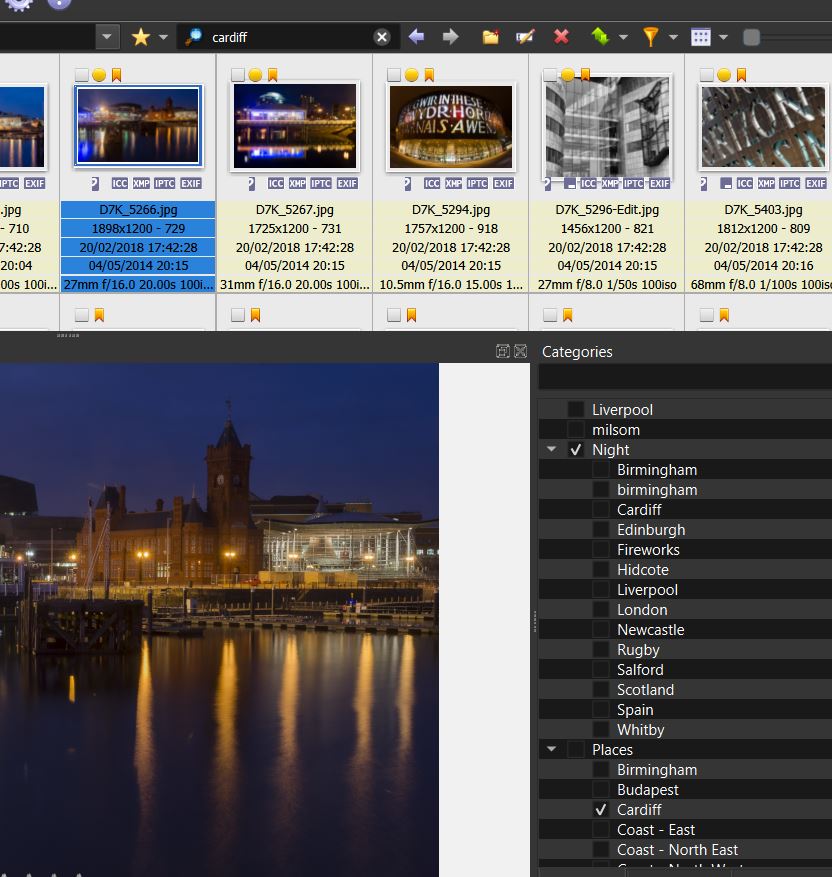Select the Fireworks category item
The height and width of the screenshot is (877, 832).
pyautogui.click(x=648, y=550)
